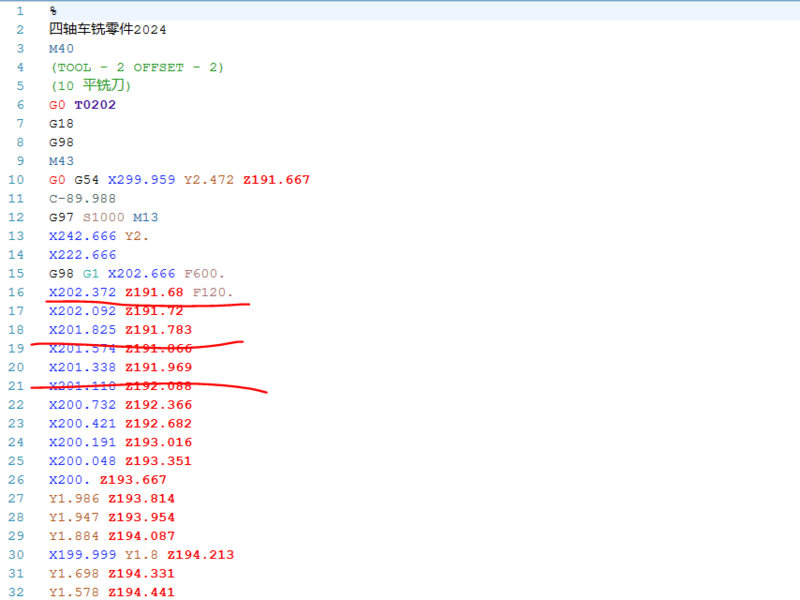The height and width of the screenshot is (600, 800).
Task: Click the comment (10 平铣刀)
Action: coord(91,86)
